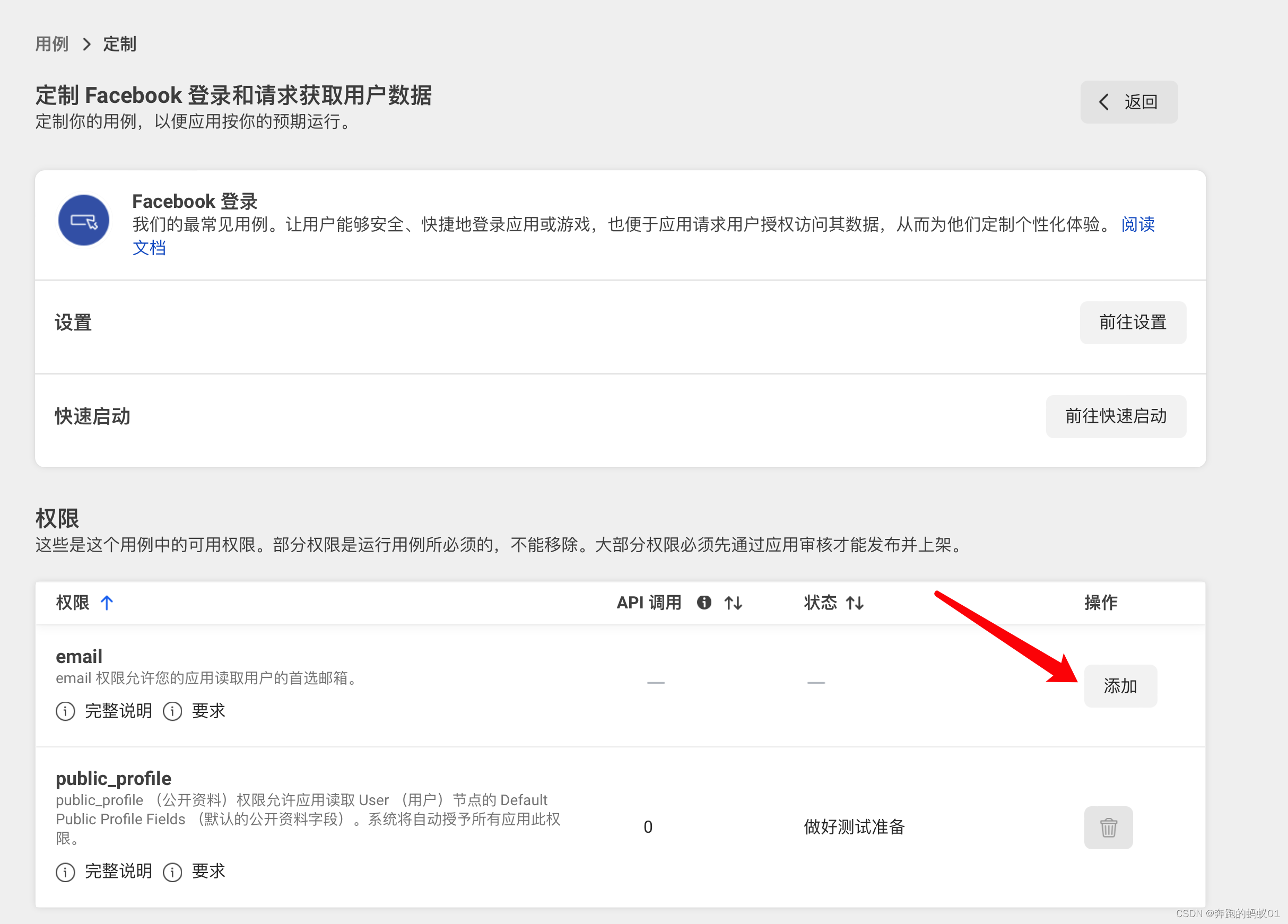This screenshot has height=924, width=1288.
Task: Click the 定制 breadcrumb item
Action: (119, 43)
